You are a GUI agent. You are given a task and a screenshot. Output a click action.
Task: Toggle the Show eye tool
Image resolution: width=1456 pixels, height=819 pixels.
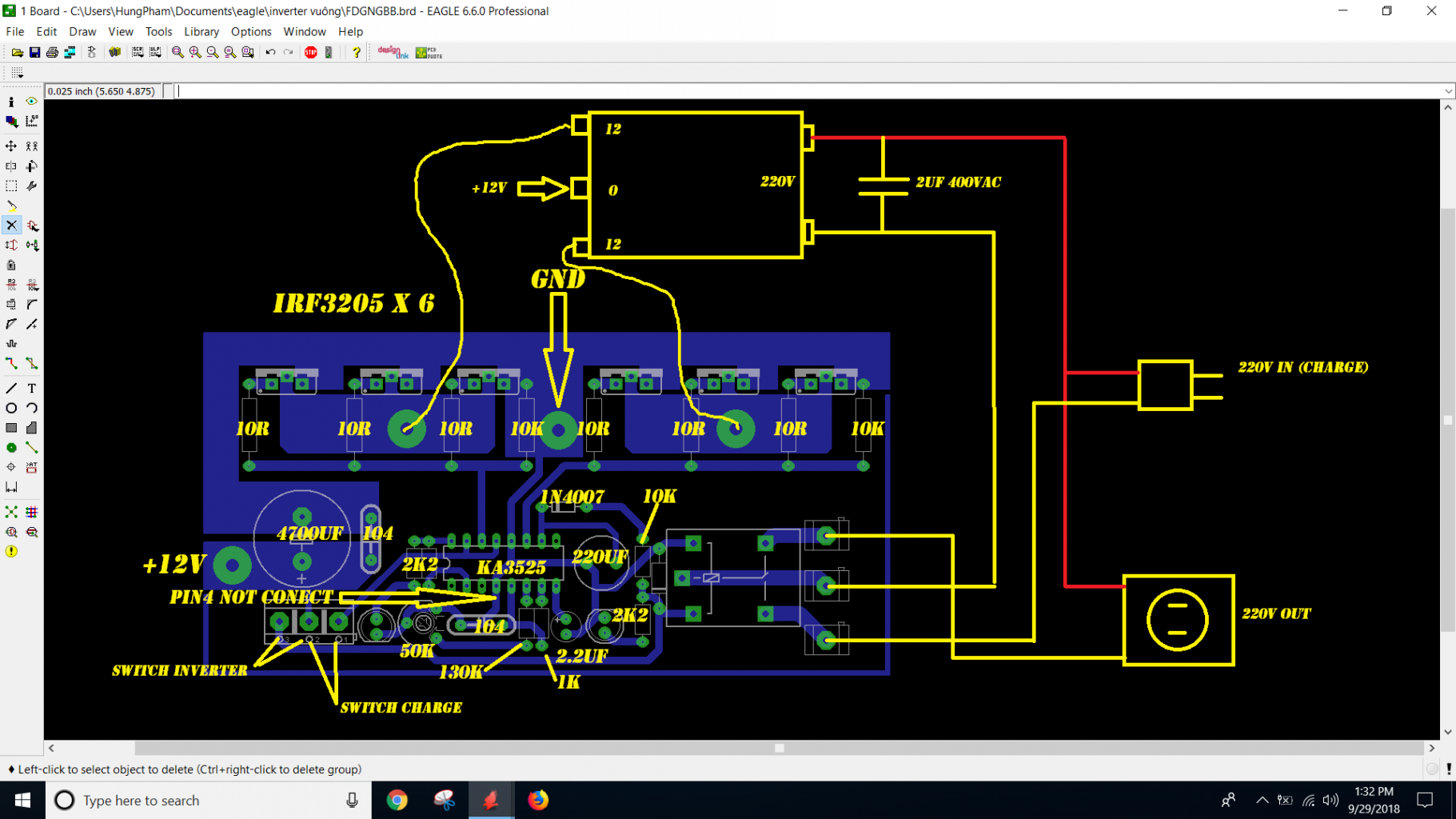[32, 102]
